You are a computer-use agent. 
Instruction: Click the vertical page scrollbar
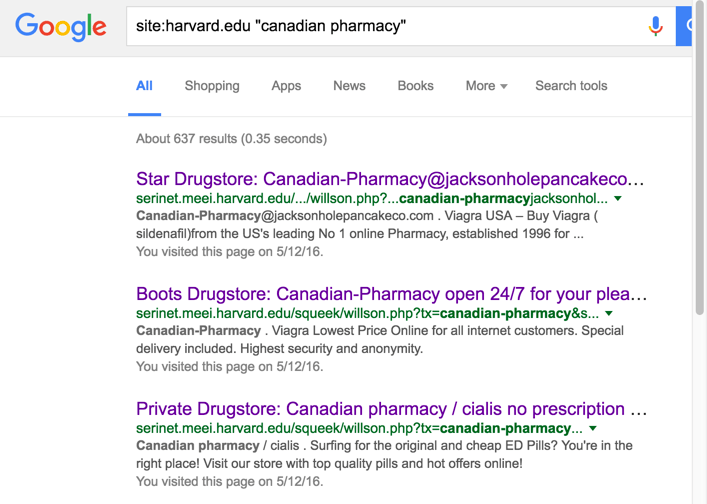(700, 158)
